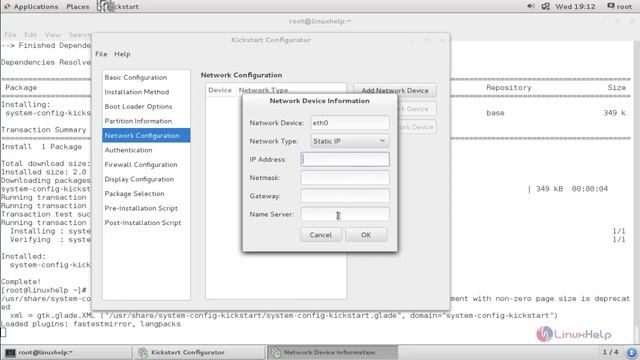Screen dimensions: 640x360
Task: Open the Wed 19:12 clock
Action: tap(575, 7)
